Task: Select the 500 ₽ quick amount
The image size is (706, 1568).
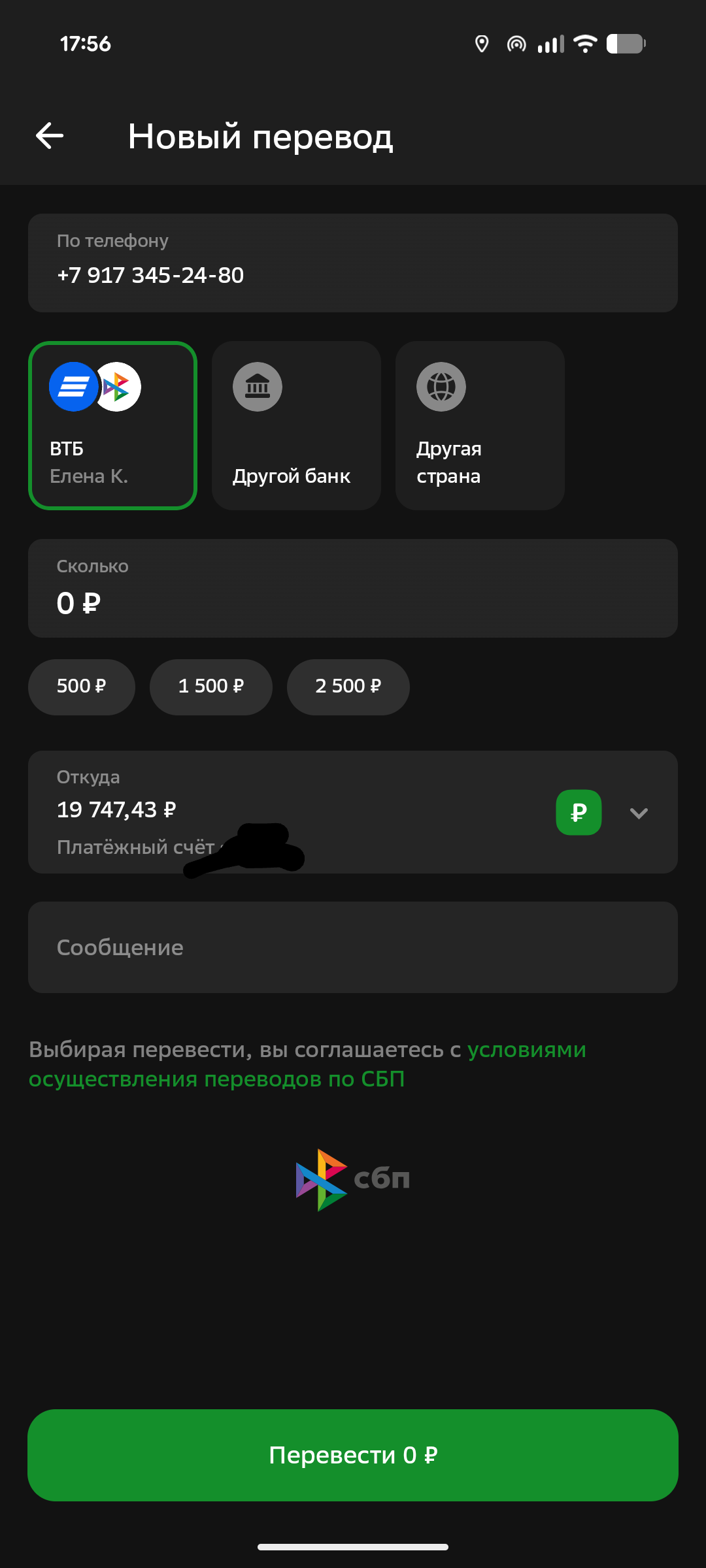Action: coord(82,687)
